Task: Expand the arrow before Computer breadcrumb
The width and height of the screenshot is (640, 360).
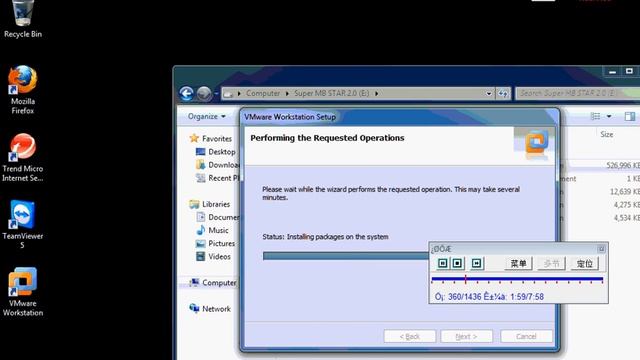Action: coord(239,93)
